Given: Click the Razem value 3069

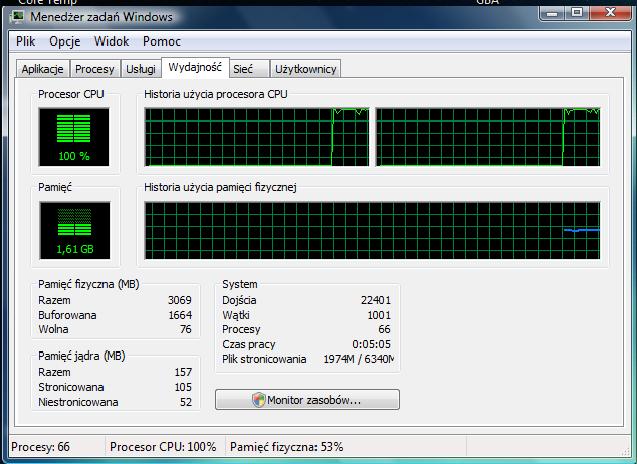Looking at the screenshot, I should pos(180,300).
